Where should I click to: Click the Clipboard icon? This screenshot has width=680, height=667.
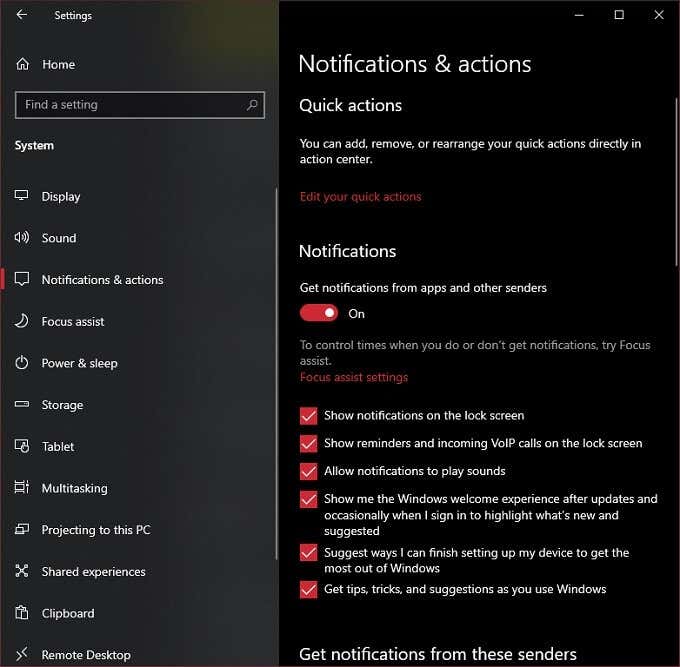(x=22, y=613)
